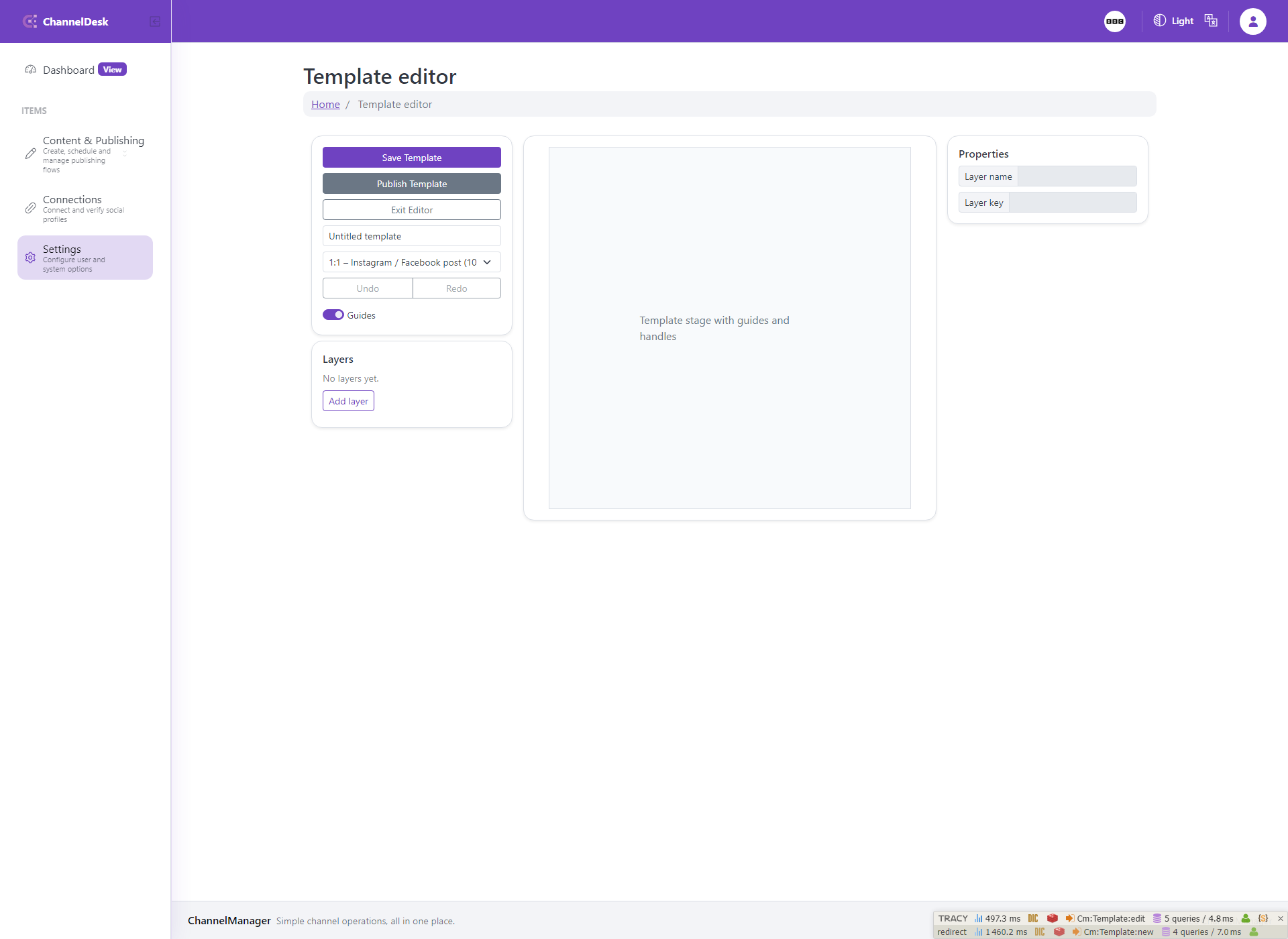Select the Settings menu item

coord(85,258)
